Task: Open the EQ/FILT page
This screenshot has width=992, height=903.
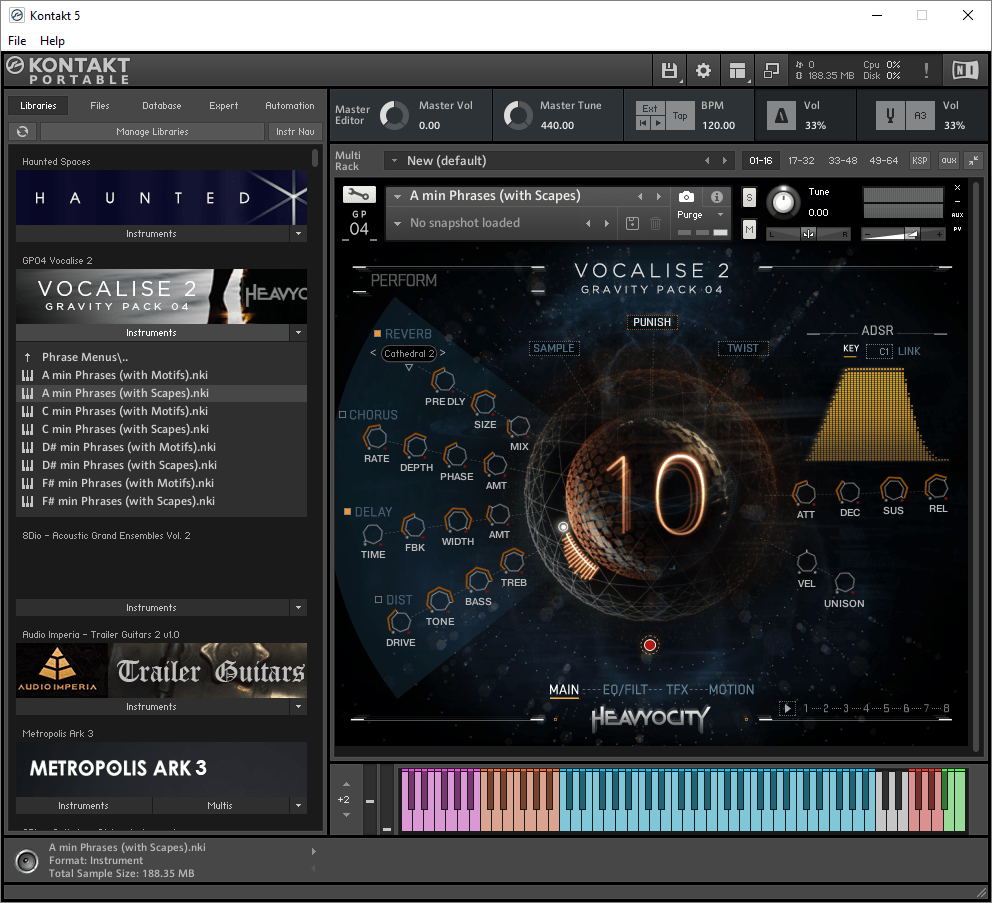Action: (x=625, y=689)
